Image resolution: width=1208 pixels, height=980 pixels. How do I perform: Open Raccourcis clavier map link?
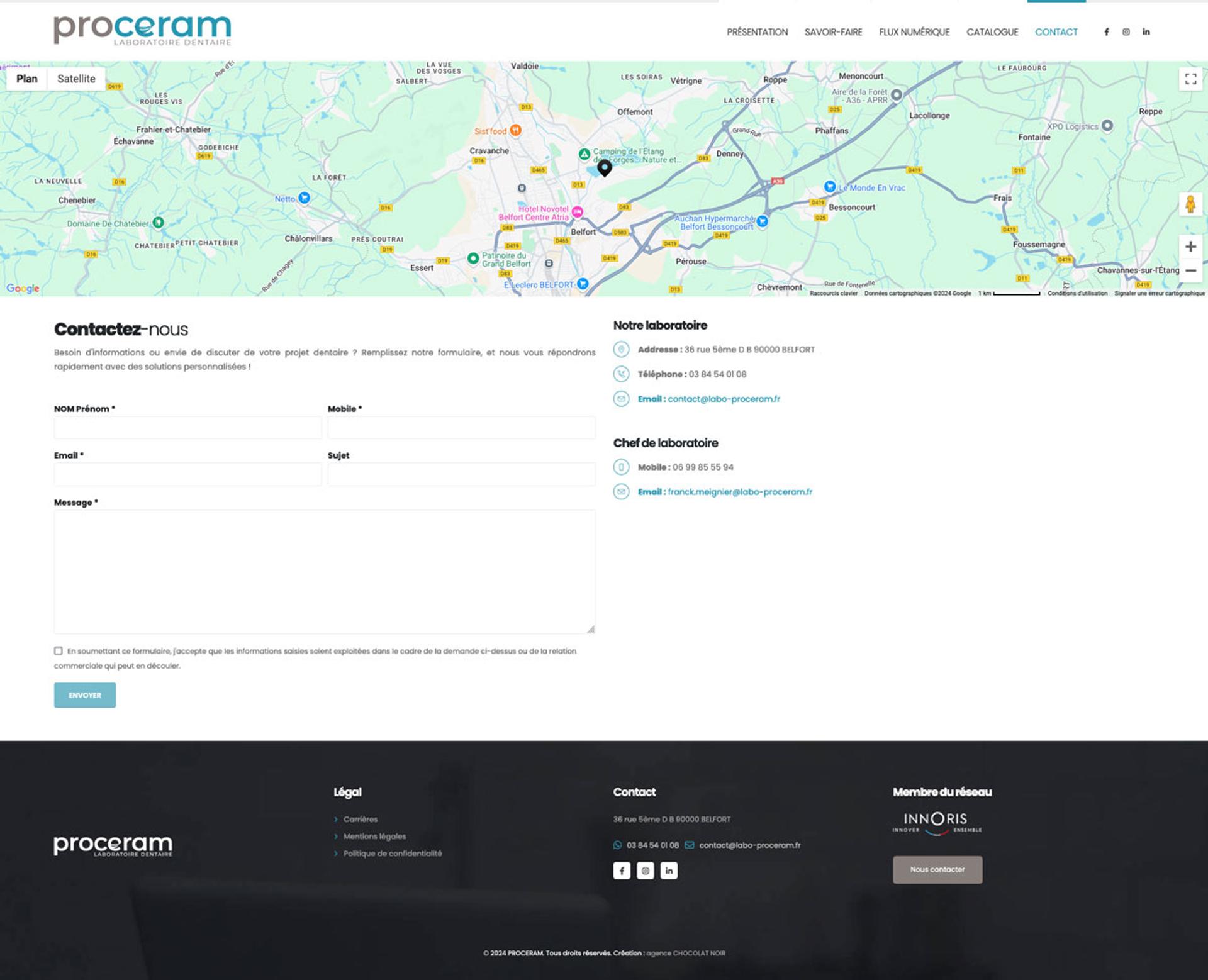click(834, 293)
